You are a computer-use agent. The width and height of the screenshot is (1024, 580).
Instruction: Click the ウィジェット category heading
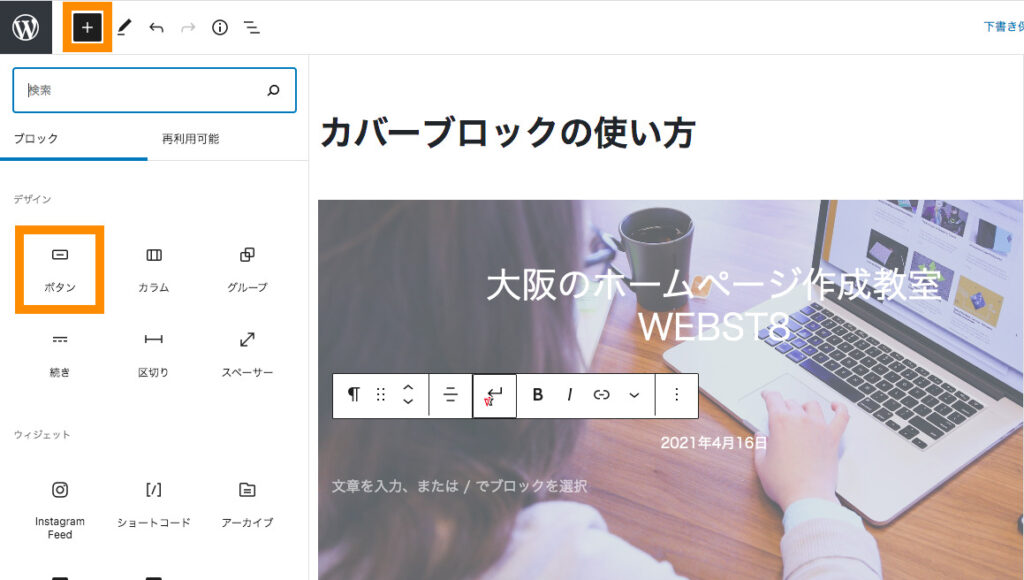(x=42, y=434)
